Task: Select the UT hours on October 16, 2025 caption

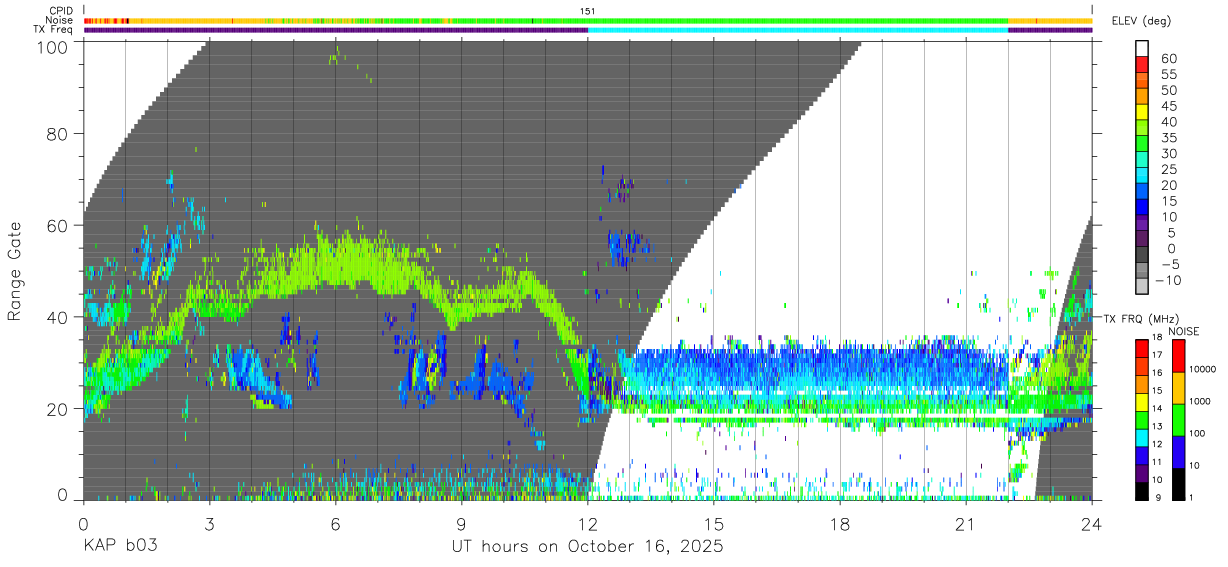Action: [588, 547]
